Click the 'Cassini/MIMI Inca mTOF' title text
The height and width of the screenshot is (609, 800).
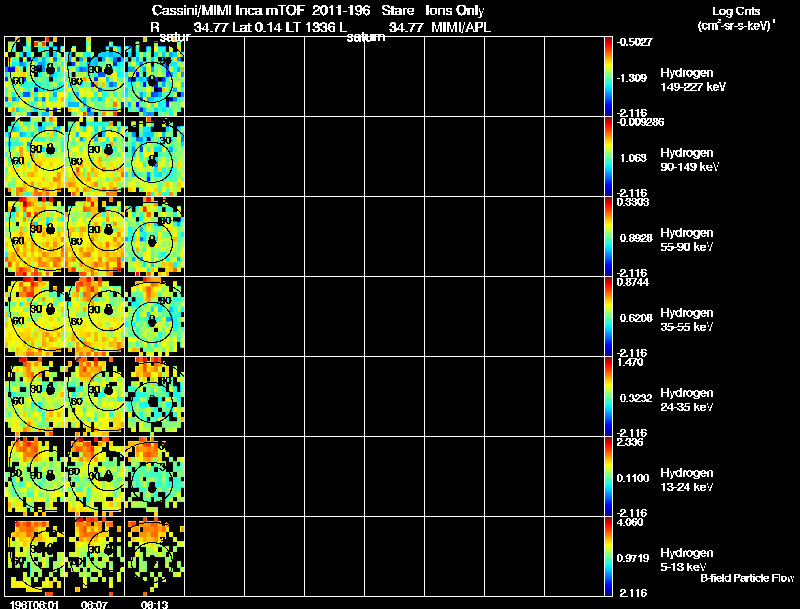tap(228, 10)
